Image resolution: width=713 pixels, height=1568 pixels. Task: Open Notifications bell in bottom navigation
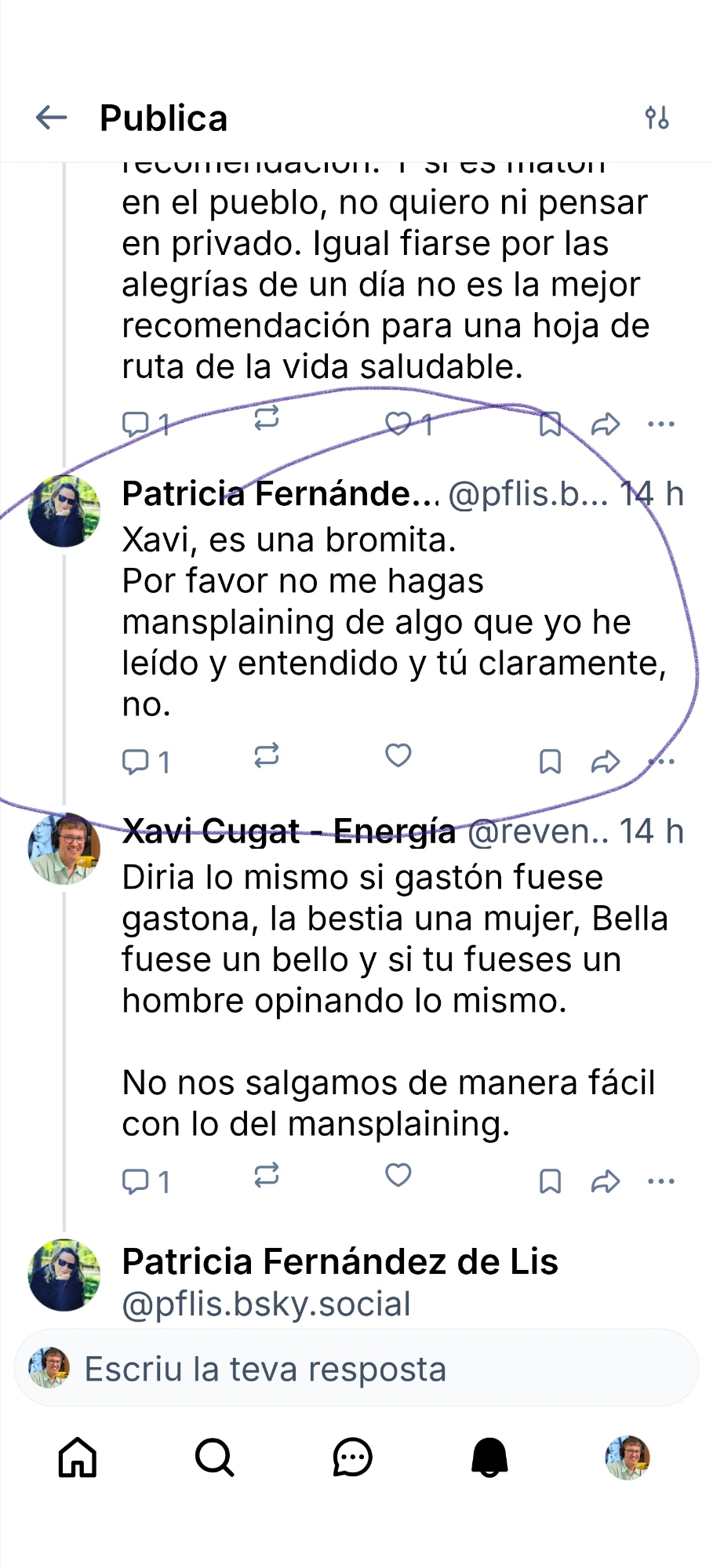pos(489,1458)
